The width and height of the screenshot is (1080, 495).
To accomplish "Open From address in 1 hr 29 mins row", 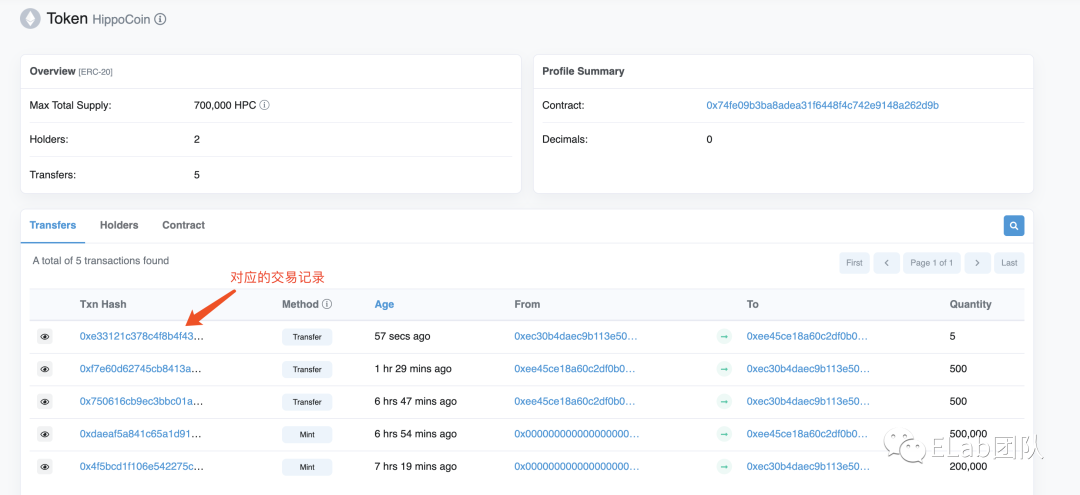I will [x=574, y=369].
